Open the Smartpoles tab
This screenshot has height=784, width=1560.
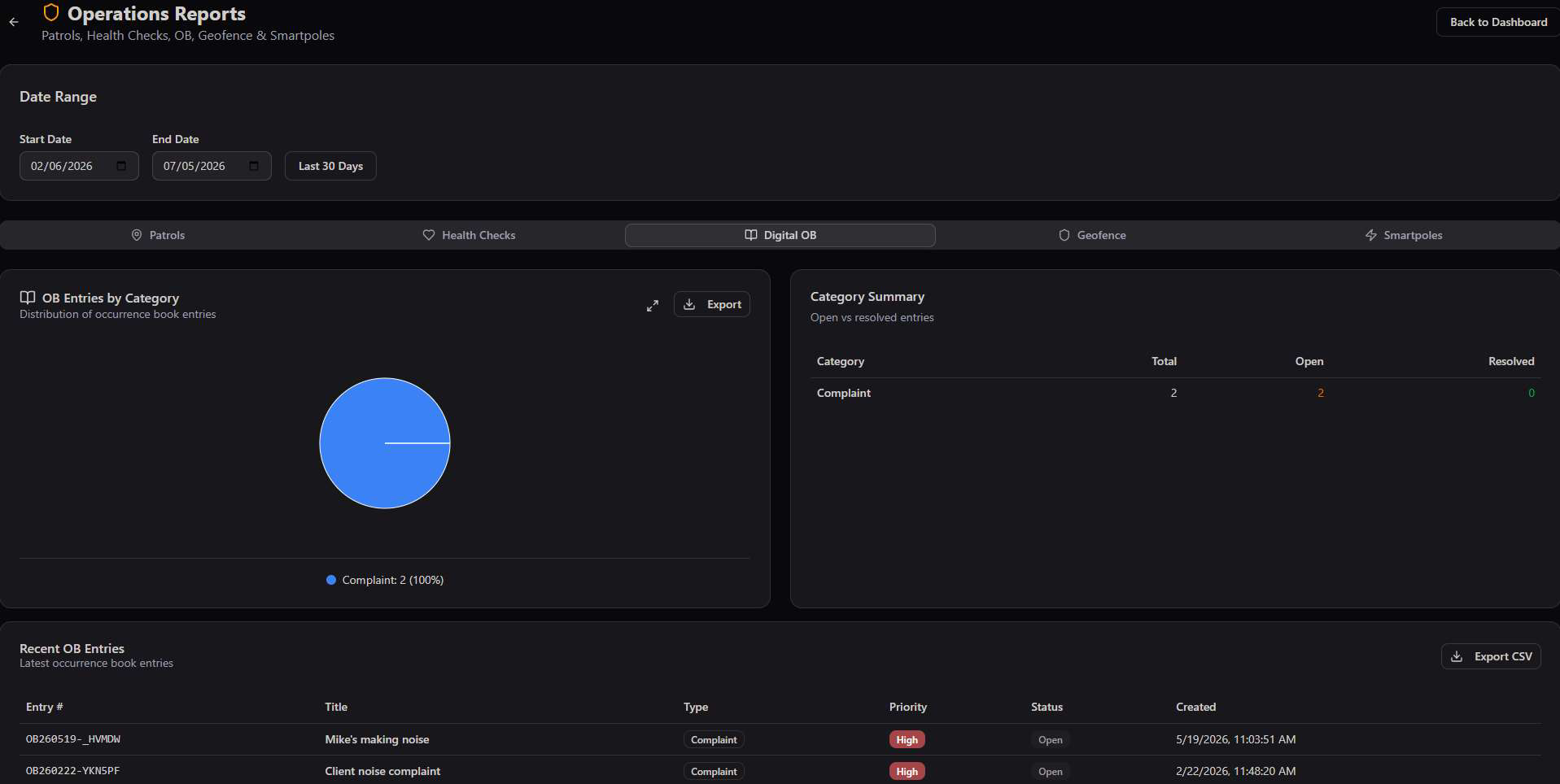pyautogui.click(x=1403, y=235)
